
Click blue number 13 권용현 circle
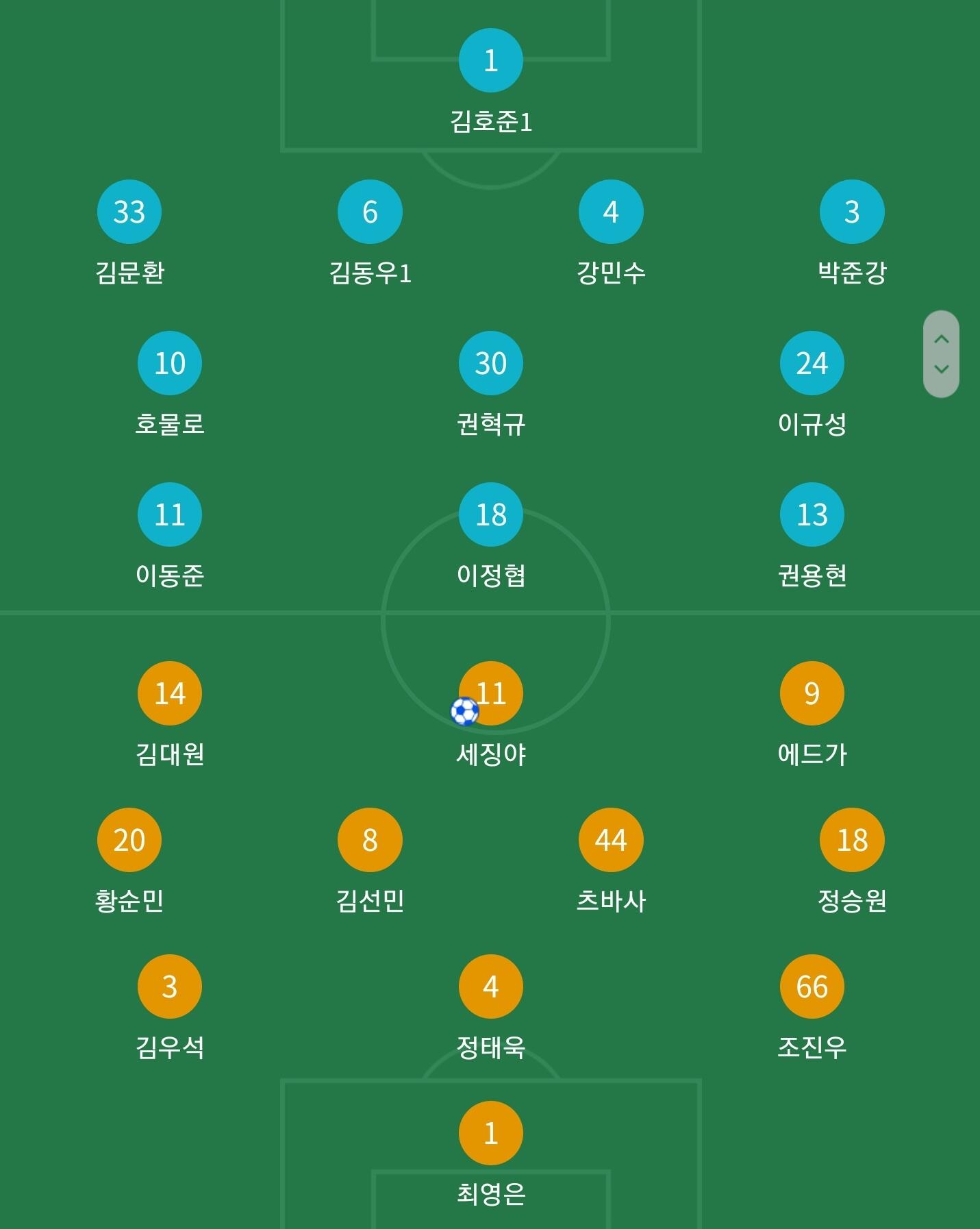tap(812, 514)
